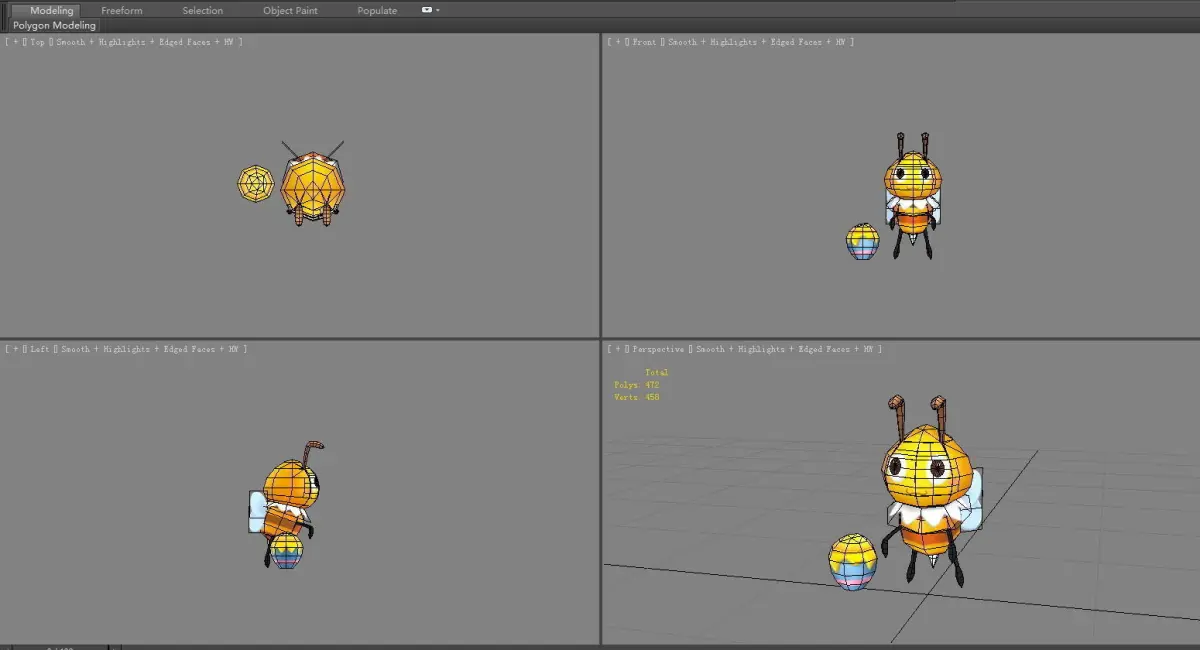Open the Left viewport plus menu
The height and width of the screenshot is (650, 1200).
[16, 349]
